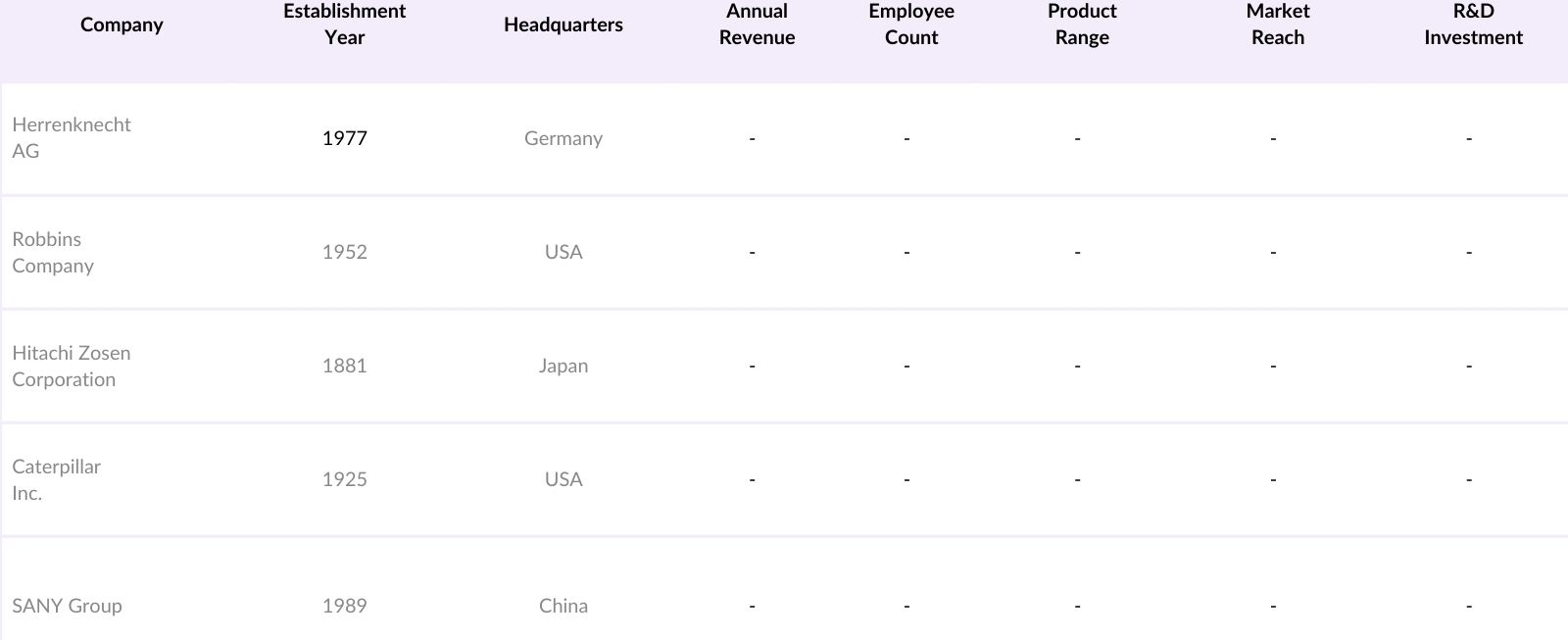Select the 1952 establishment year cell
This screenshot has width=1568, height=640.
tap(344, 252)
